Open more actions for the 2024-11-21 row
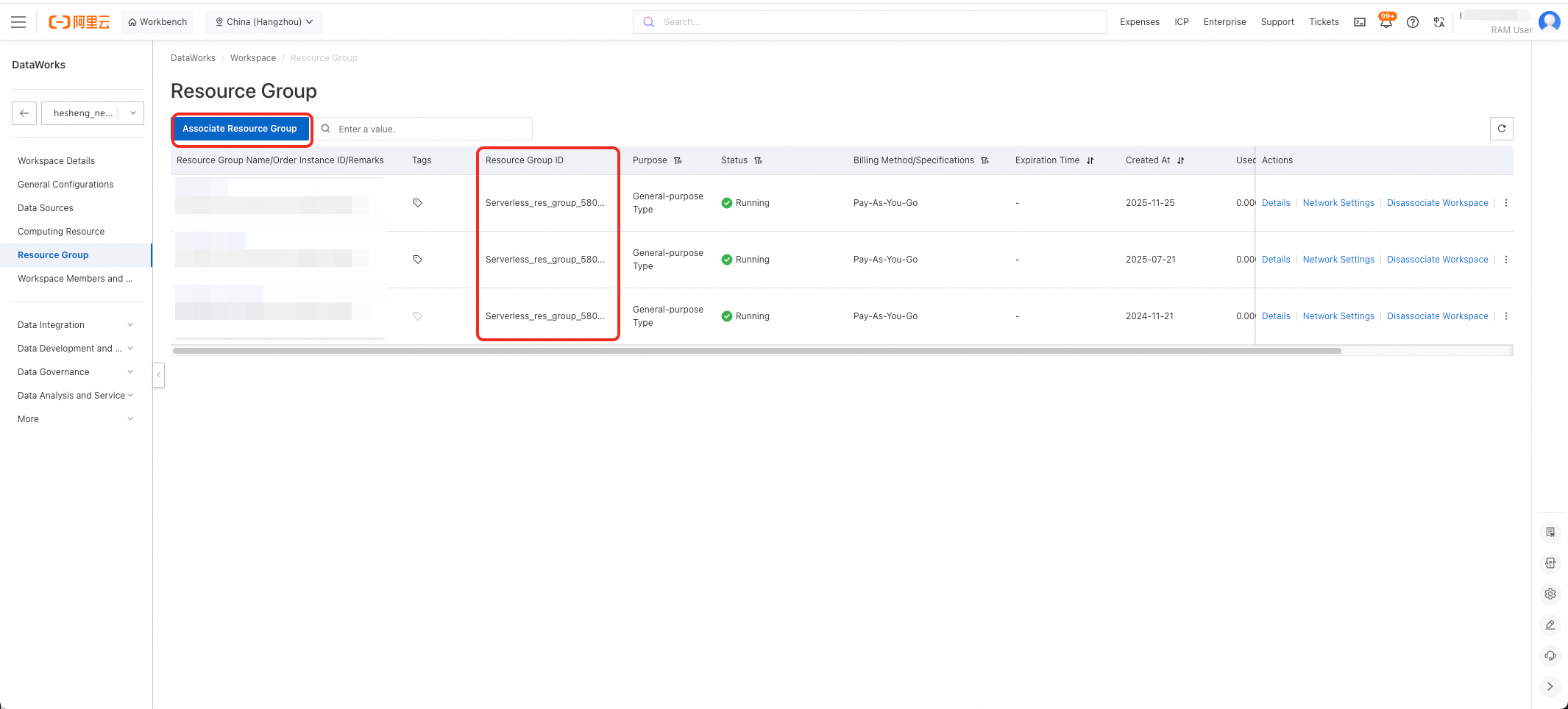Screen dimensions: 1568x709 pyautogui.click(x=1506, y=316)
